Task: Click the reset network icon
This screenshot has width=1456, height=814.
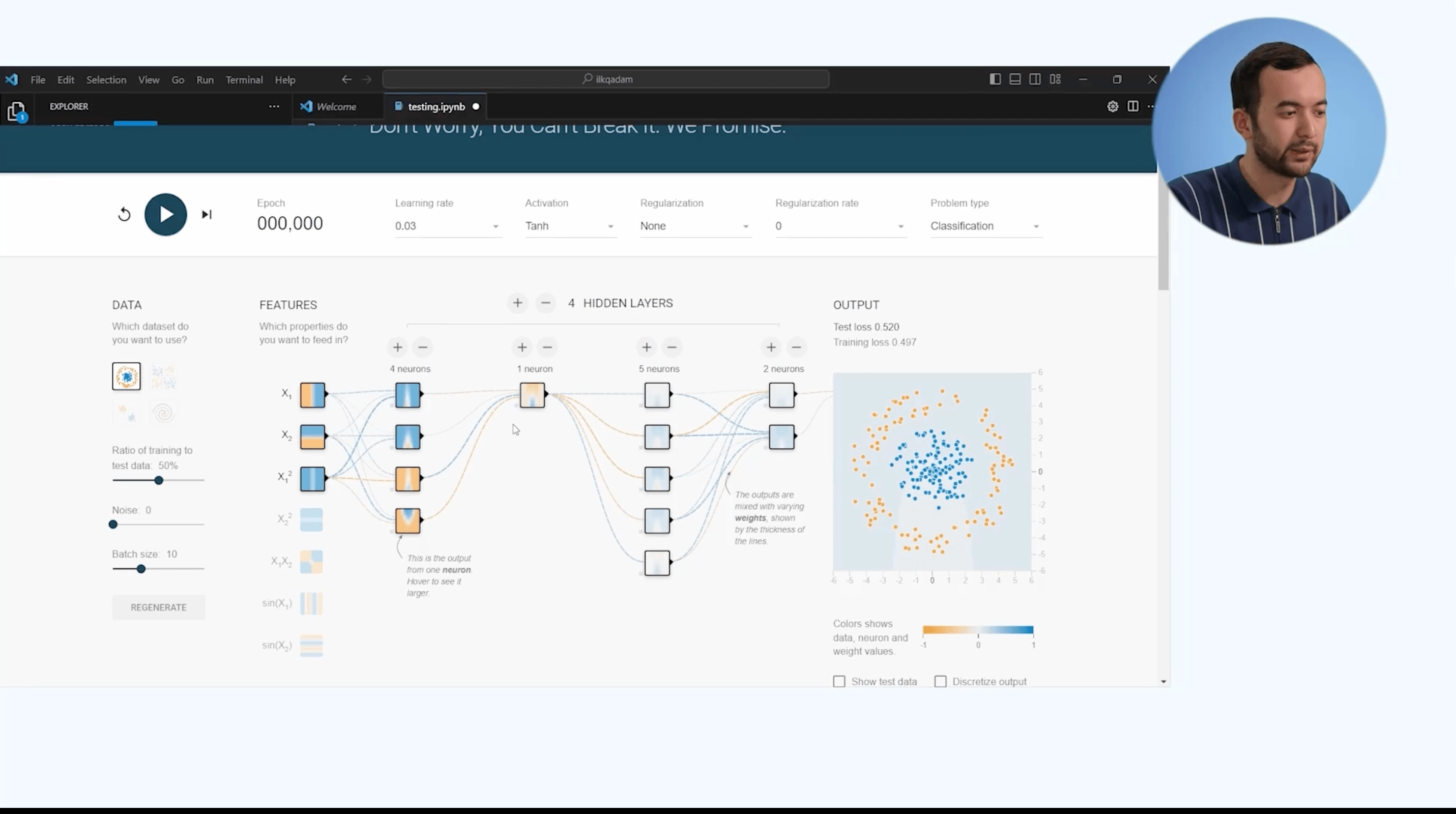Action: pyautogui.click(x=124, y=215)
